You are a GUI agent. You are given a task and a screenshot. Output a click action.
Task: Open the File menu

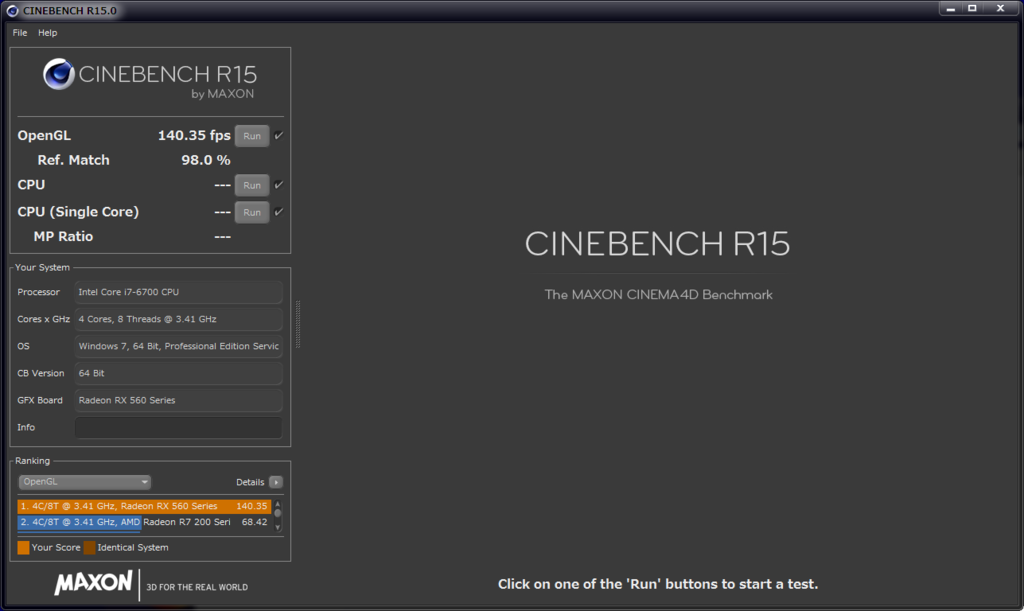pos(20,33)
